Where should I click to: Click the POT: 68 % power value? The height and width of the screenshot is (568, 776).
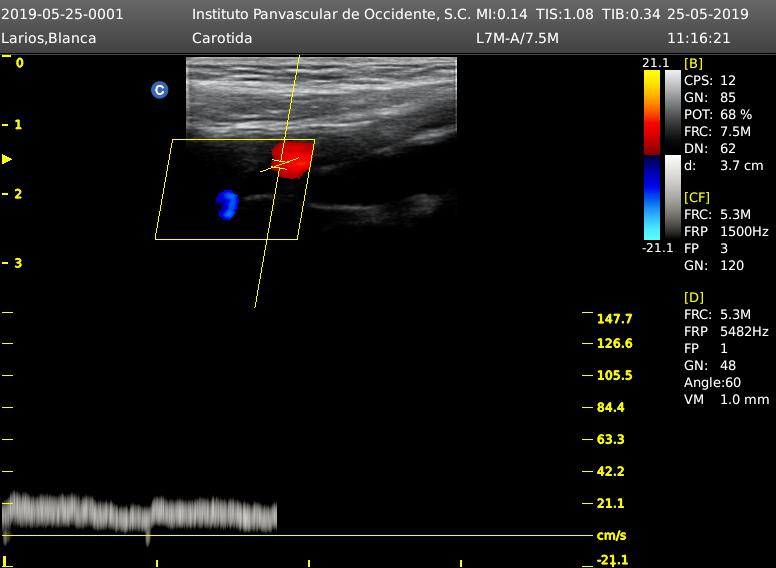pyautogui.click(x=718, y=114)
